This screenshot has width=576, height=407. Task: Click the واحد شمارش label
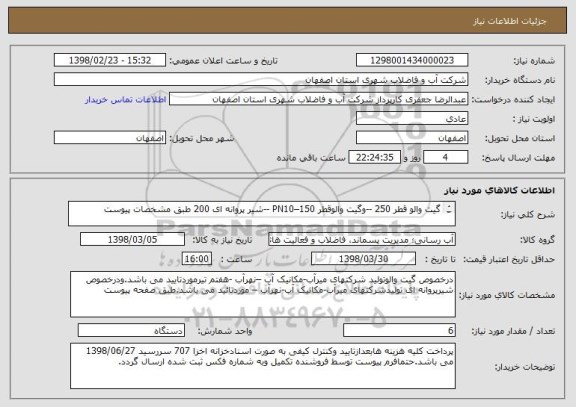click(225, 331)
